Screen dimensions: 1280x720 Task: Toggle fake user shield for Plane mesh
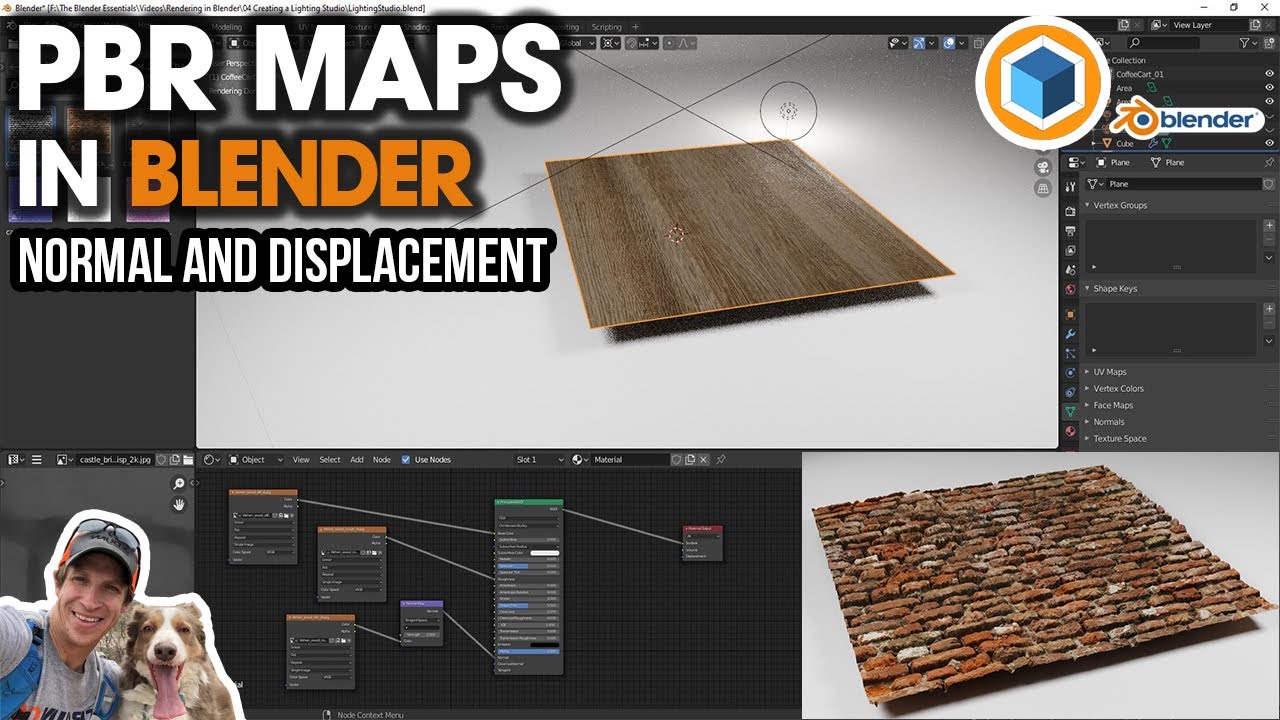1269,184
